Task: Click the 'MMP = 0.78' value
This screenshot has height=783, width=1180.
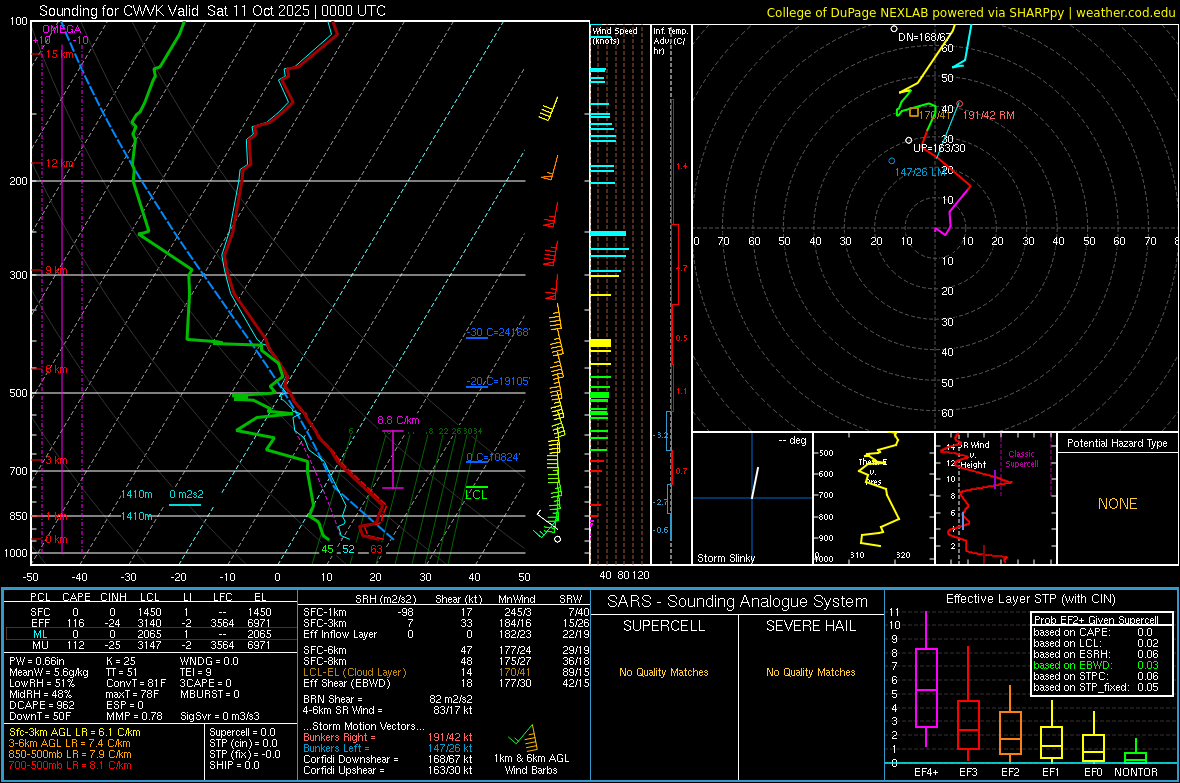Action: point(135,716)
